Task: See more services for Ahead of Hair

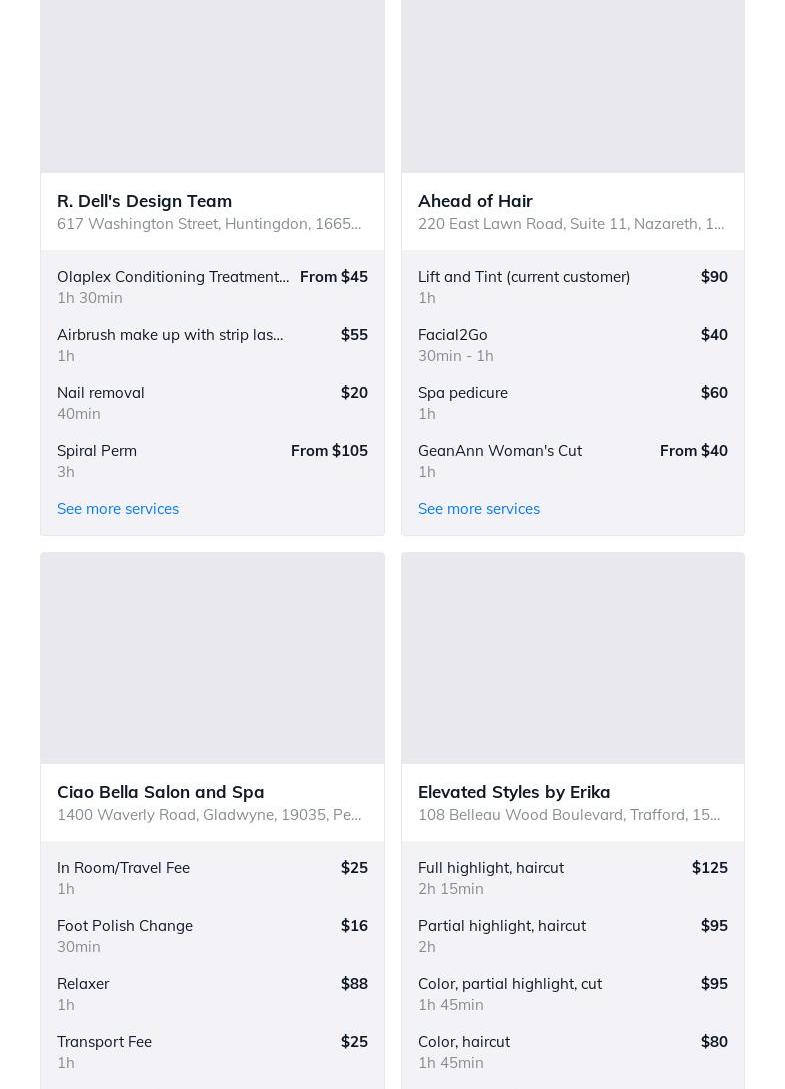Action: 479,509
